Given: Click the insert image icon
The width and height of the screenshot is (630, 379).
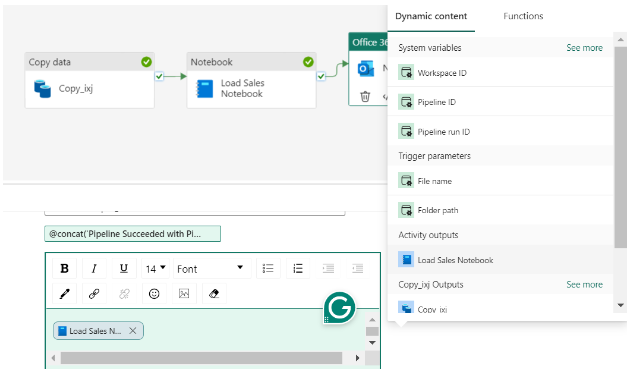Looking at the screenshot, I should (x=184, y=294).
